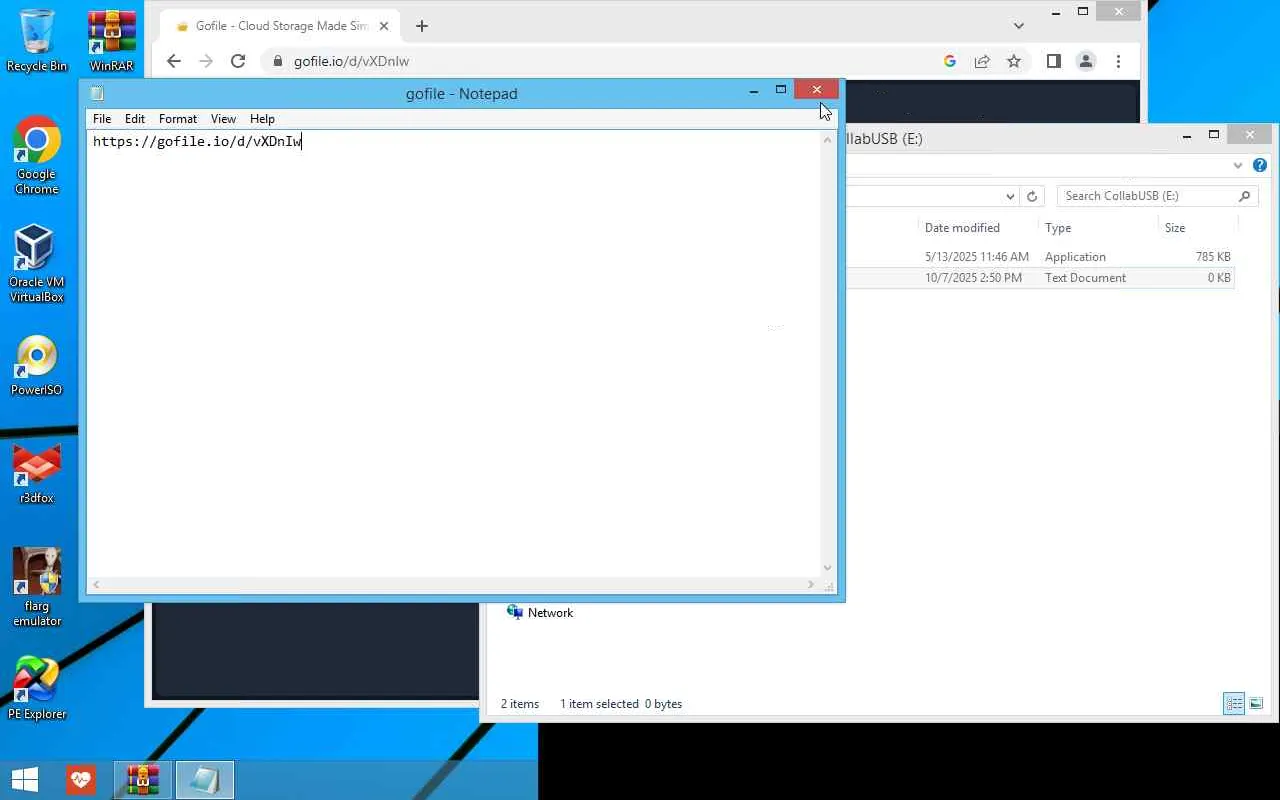Click the 785 KB size cell
Image resolution: width=1280 pixels, height=800 pixels.
point(1213,257)
